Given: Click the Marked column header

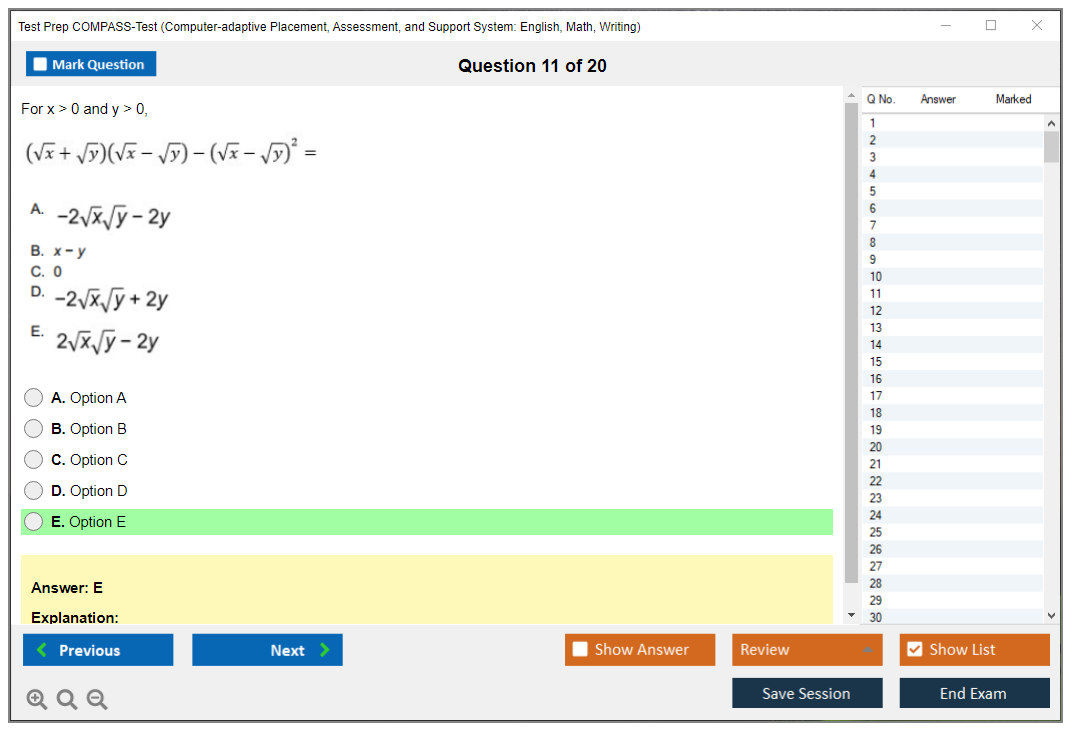Looking at the screenshot, I should (x=1013, y=99).
